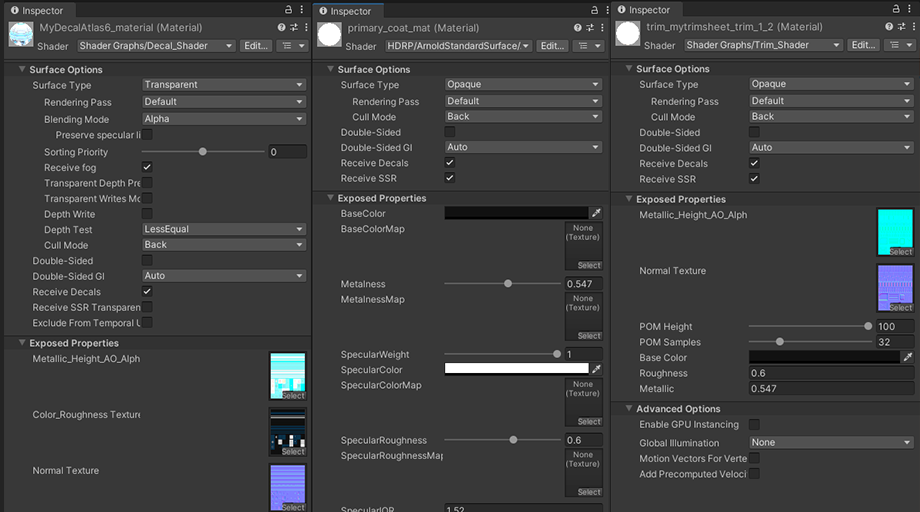Pick Base Color eyedropper in Trim material
Image resolution: width=920 pixels, height=512 pixels.
pyautogui.click(x=908, y=357)
